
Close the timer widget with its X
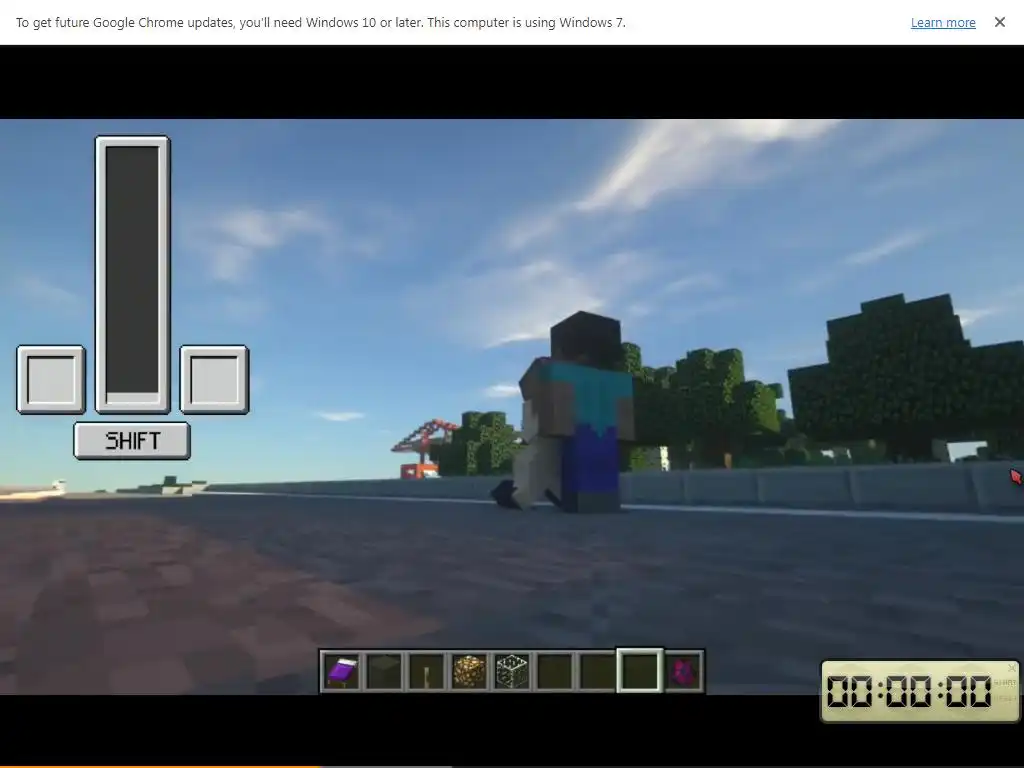1012,668
